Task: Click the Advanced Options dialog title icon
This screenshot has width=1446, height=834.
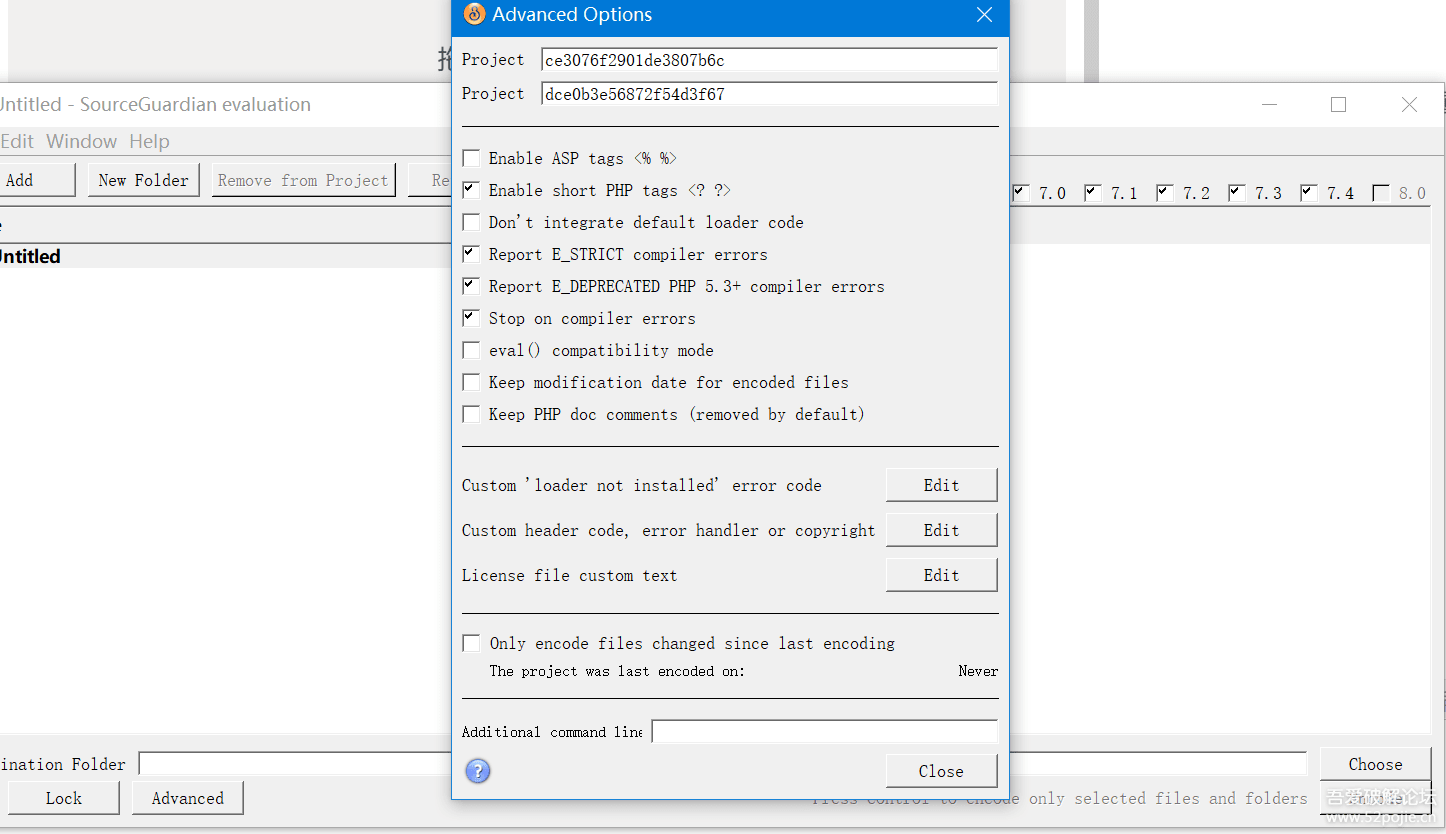Action: pyautogui.click(x=474, y=14)
